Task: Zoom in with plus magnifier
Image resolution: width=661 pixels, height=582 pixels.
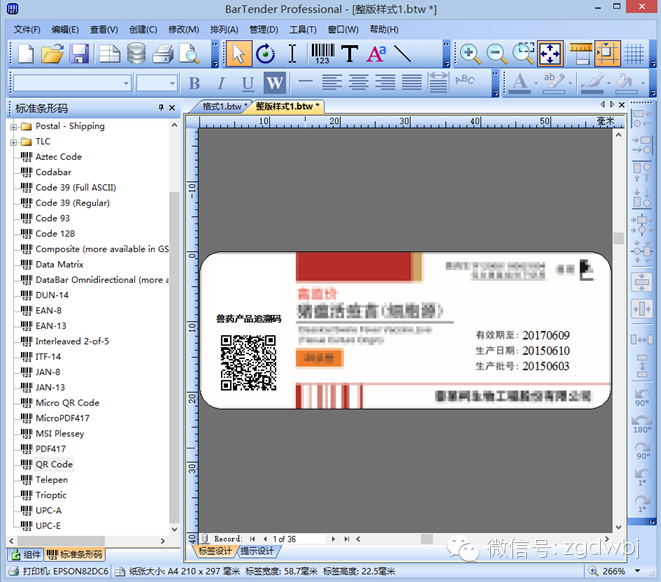Action: [x=470, y=54]
